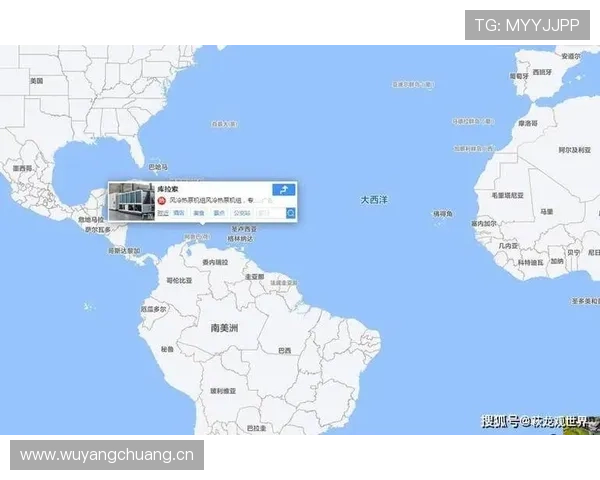Click the 风冷热泵机组 ad link in popup

pyautogui.click(x=212, y=200)
